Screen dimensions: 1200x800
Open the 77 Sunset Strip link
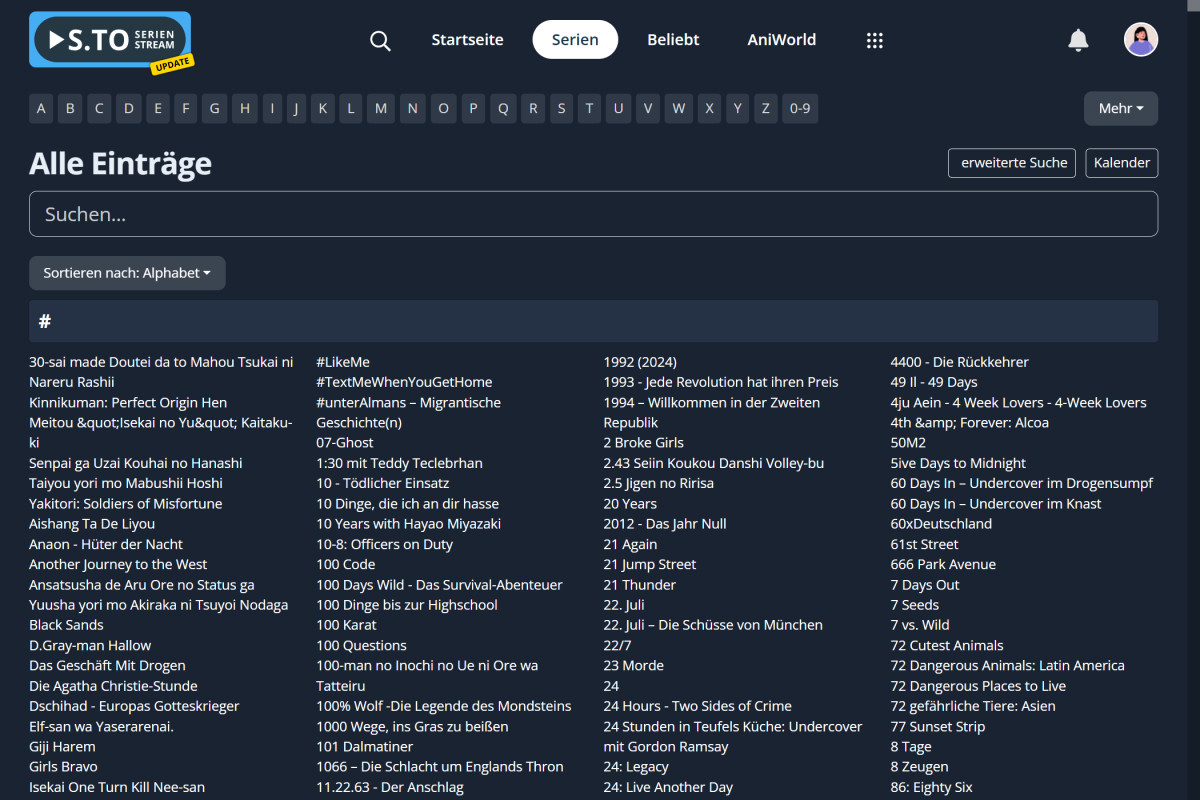pyautogui.click(x=937, y=726)
